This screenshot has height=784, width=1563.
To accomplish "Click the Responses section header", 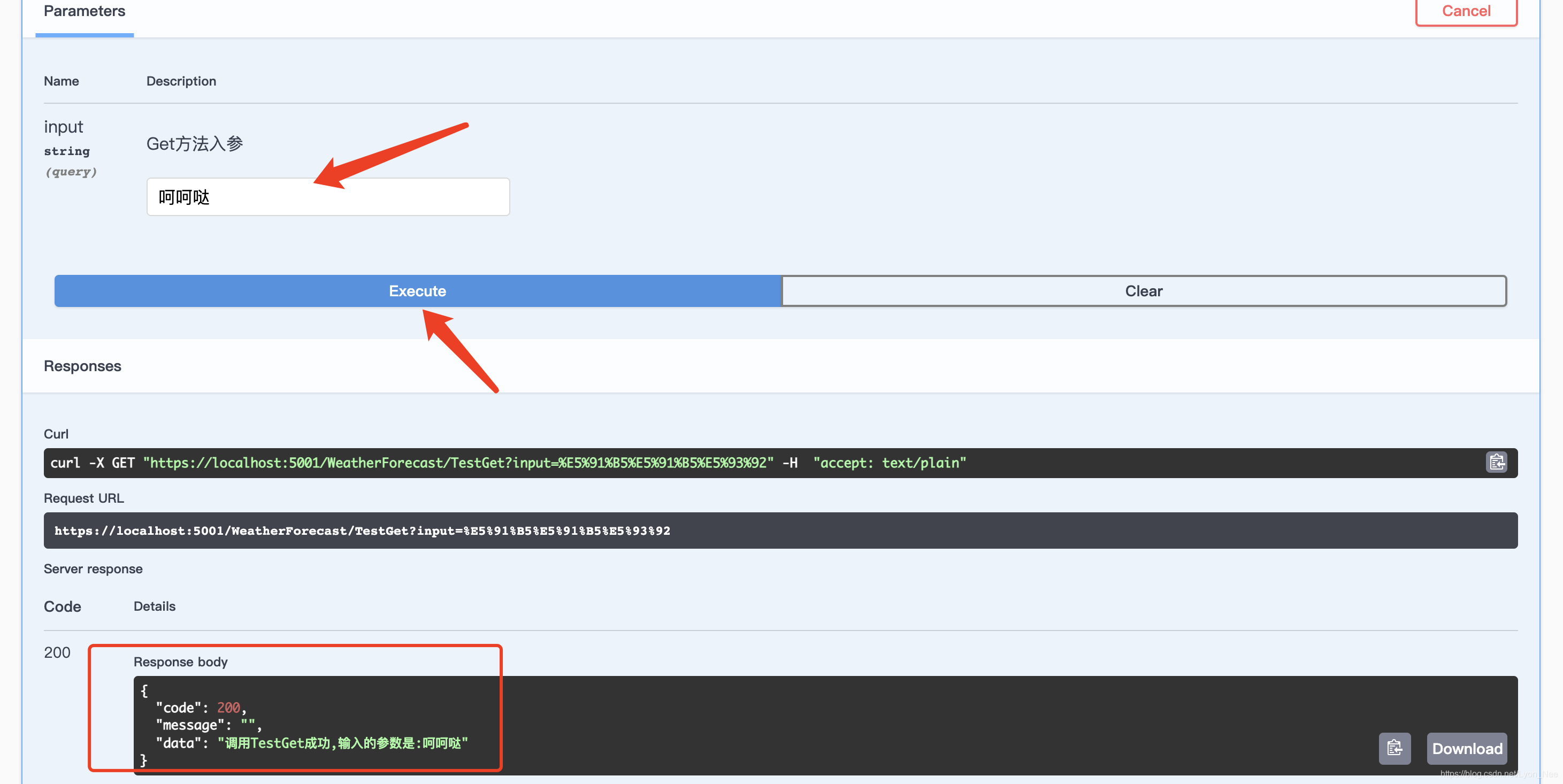I will tap(82, 366).
